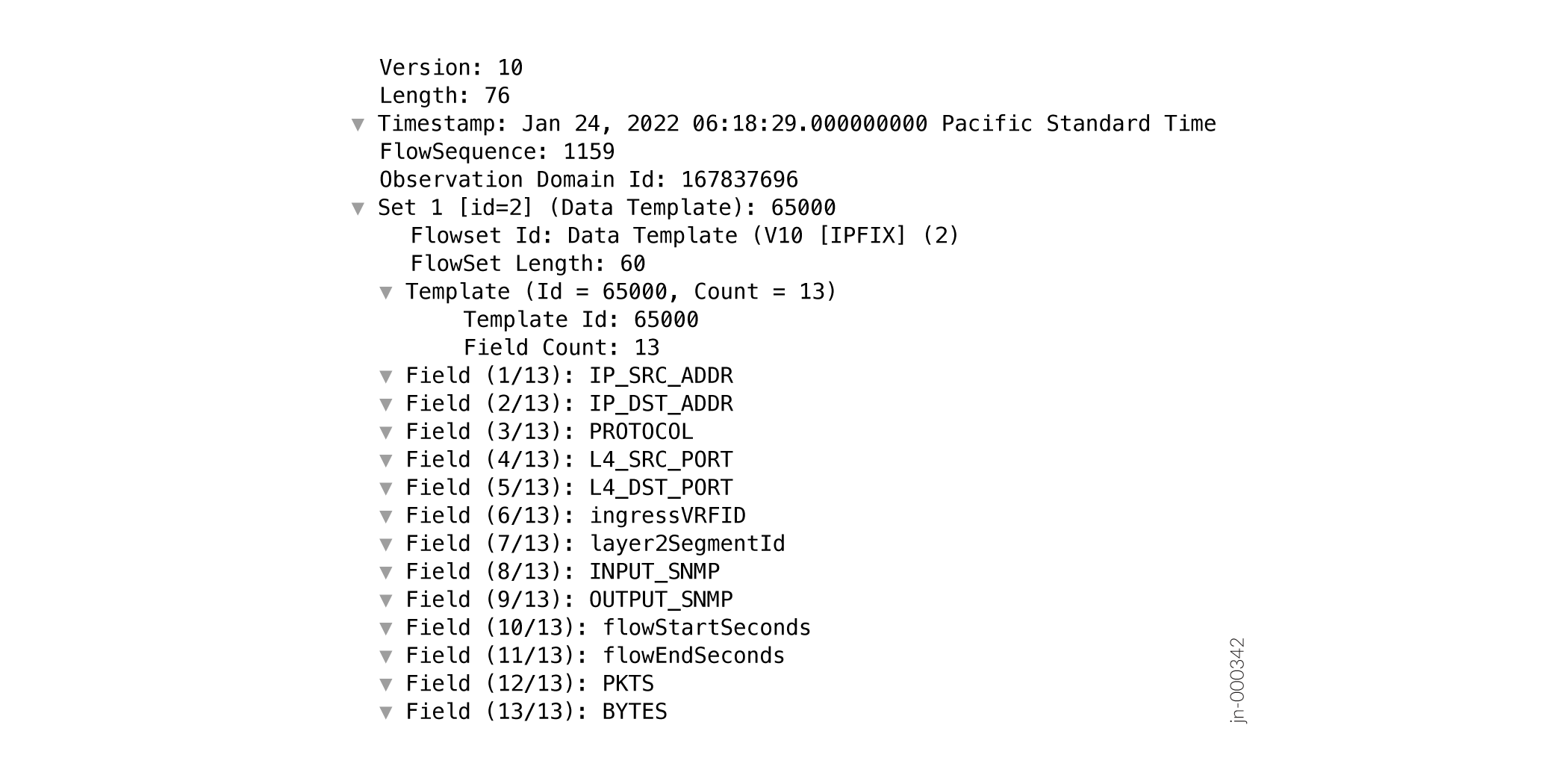The width and height of the screenshot is (1568, 778).
Task: Select the Version: 10 line
Action: pyautogui.click(x=451, y=68)
